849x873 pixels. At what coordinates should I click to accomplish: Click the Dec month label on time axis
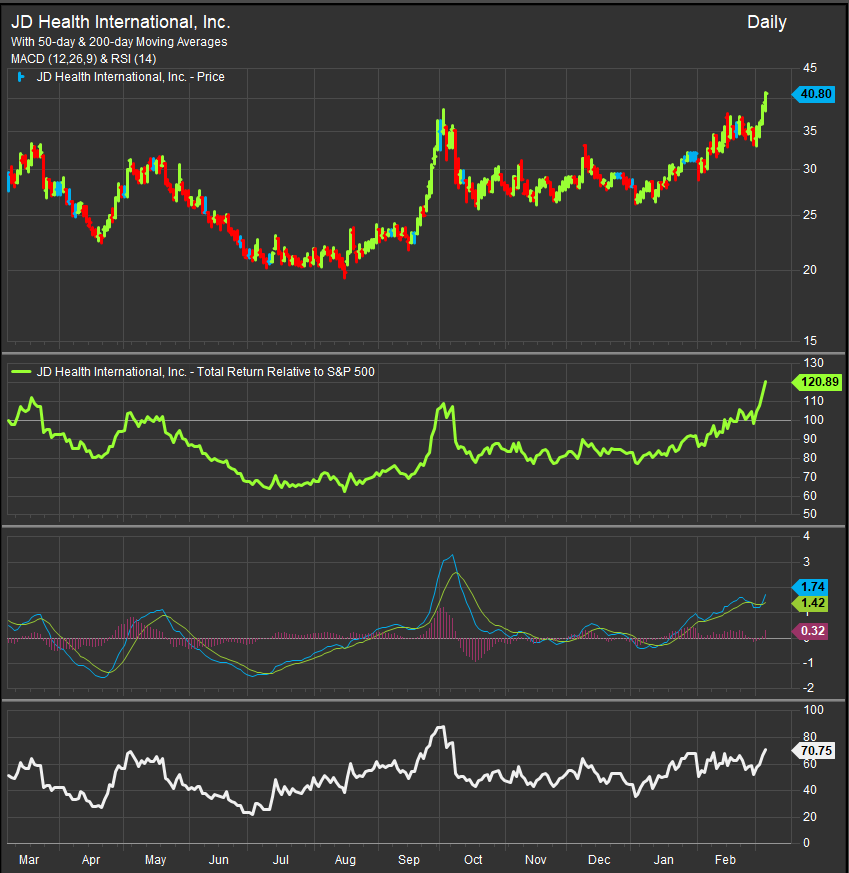click(x=599, y=860)
